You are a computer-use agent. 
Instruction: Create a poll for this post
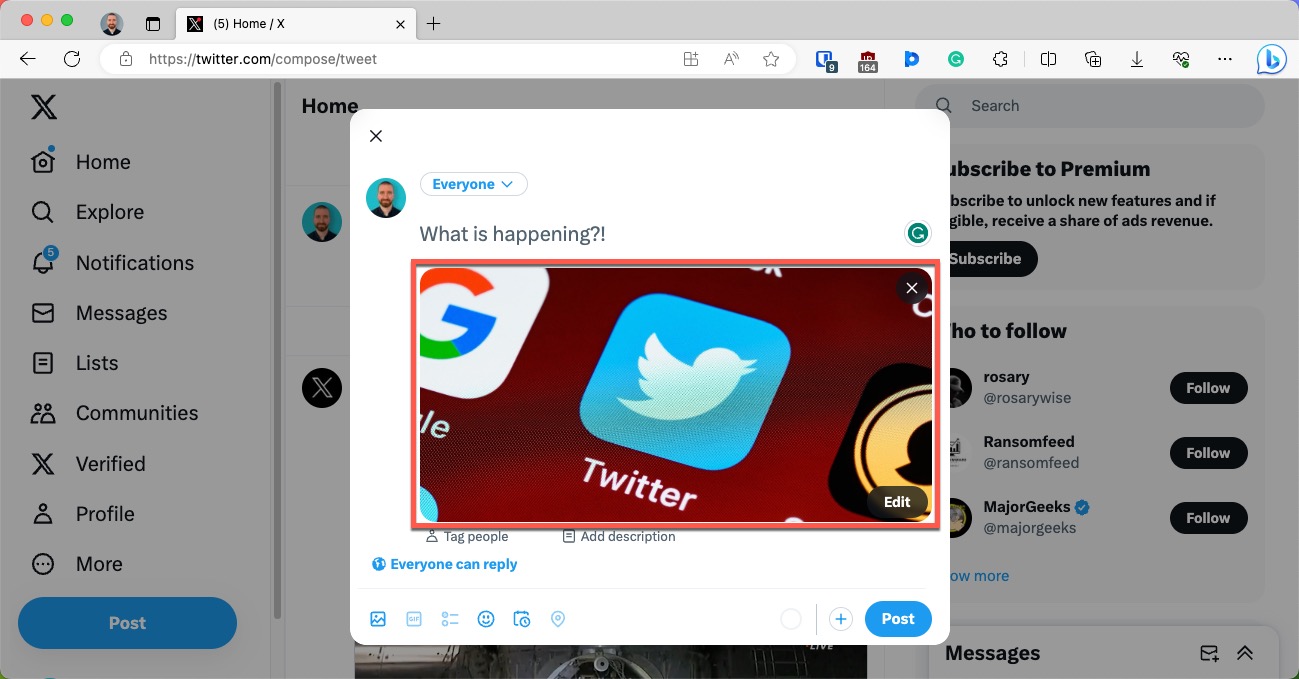coord(450,619)
